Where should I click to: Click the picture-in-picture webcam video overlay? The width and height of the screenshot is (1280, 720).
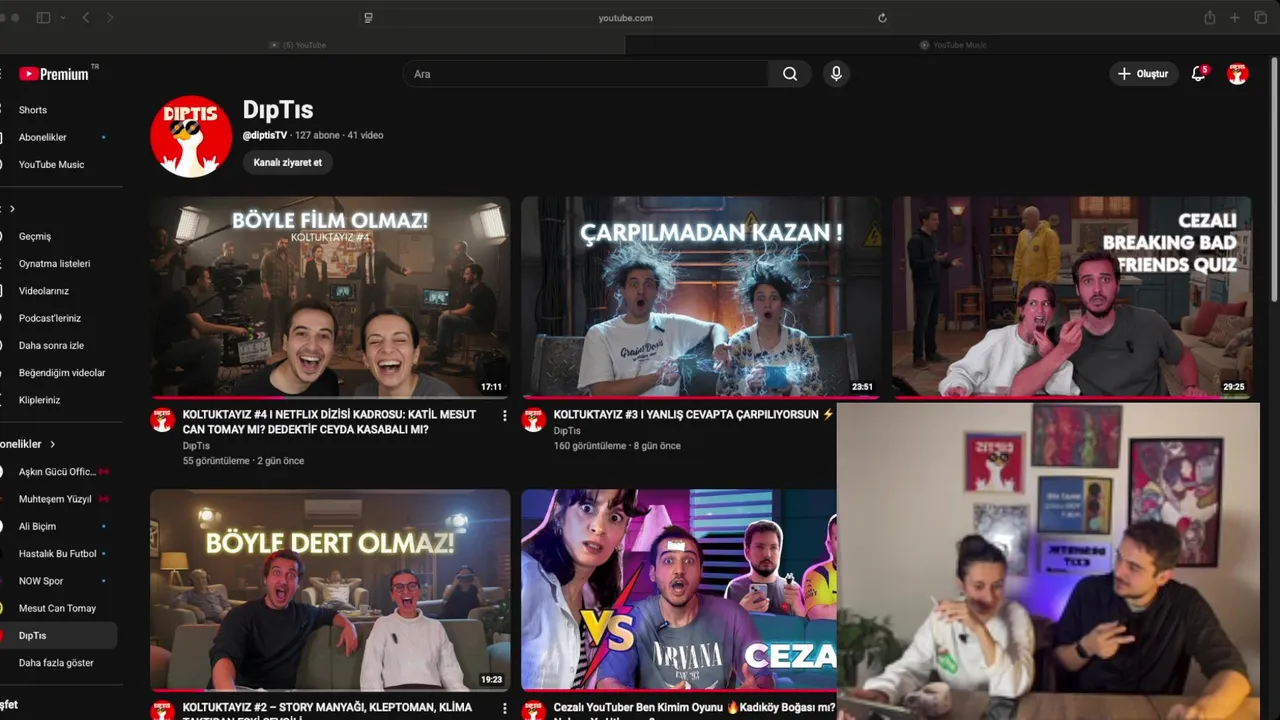coord(1048,561)
